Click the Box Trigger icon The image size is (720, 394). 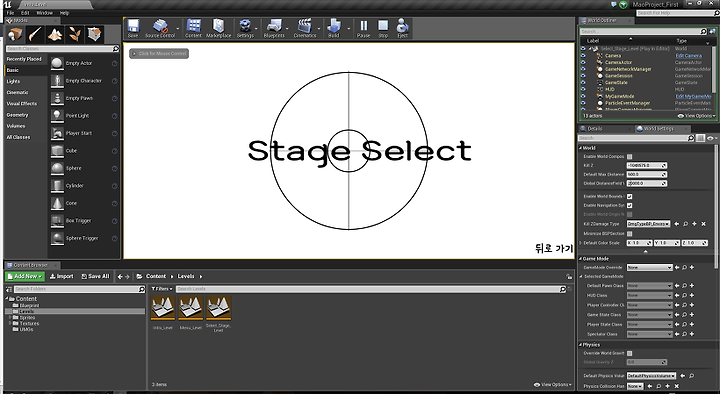[x=57, y=221]
